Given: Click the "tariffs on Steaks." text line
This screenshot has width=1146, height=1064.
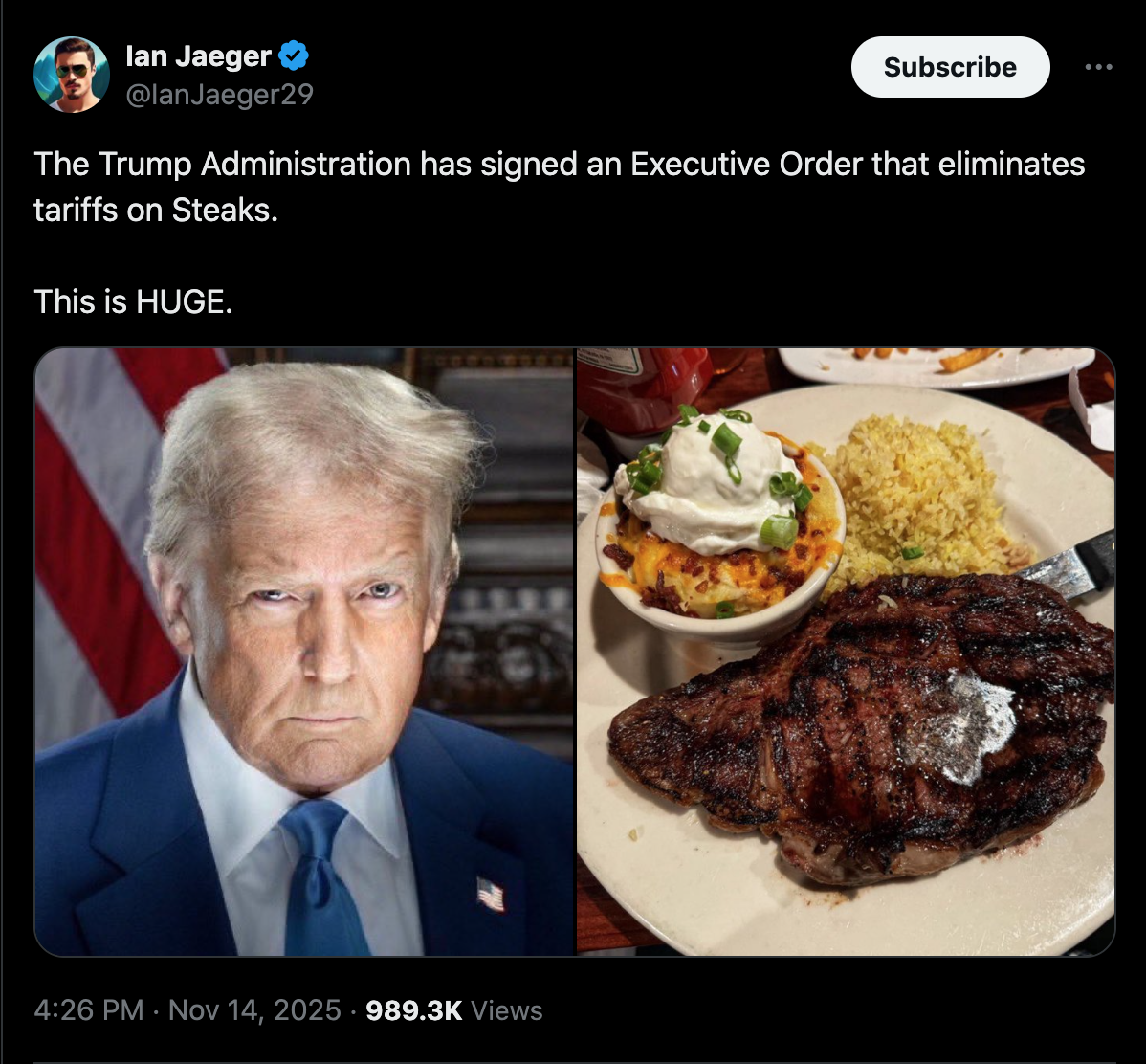Looking at the screenshot, I should click(x=156, y=210).
